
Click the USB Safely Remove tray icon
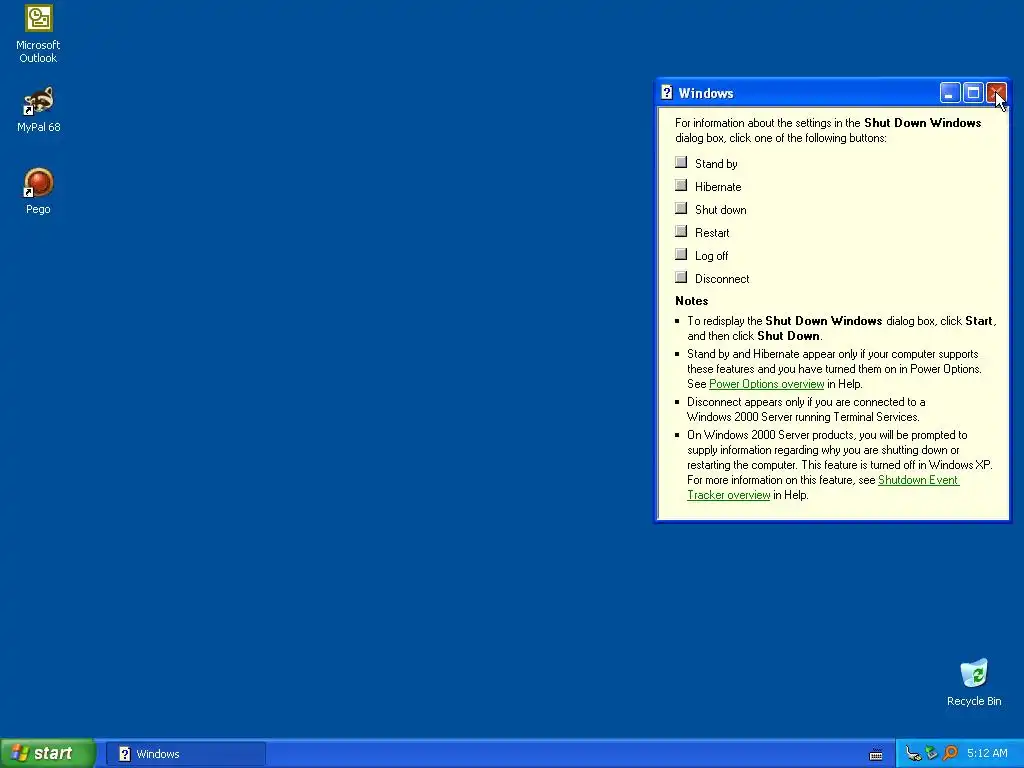914,754
